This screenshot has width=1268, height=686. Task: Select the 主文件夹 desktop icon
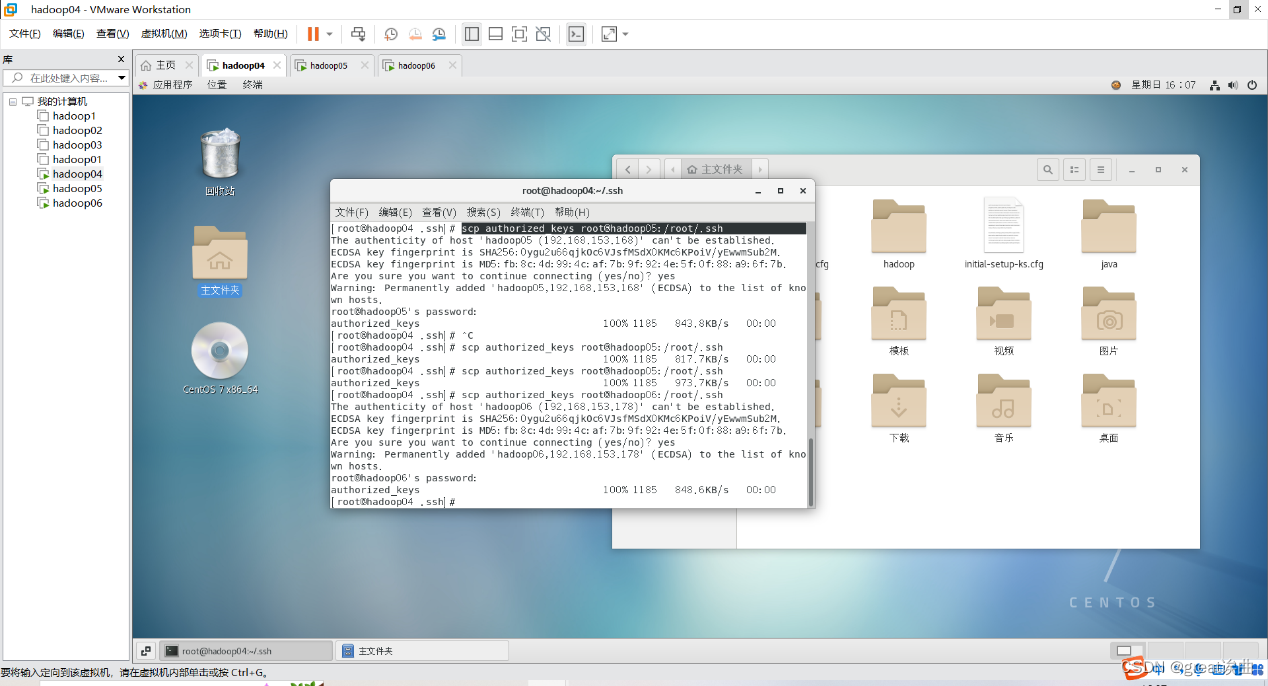coord(220,260)
